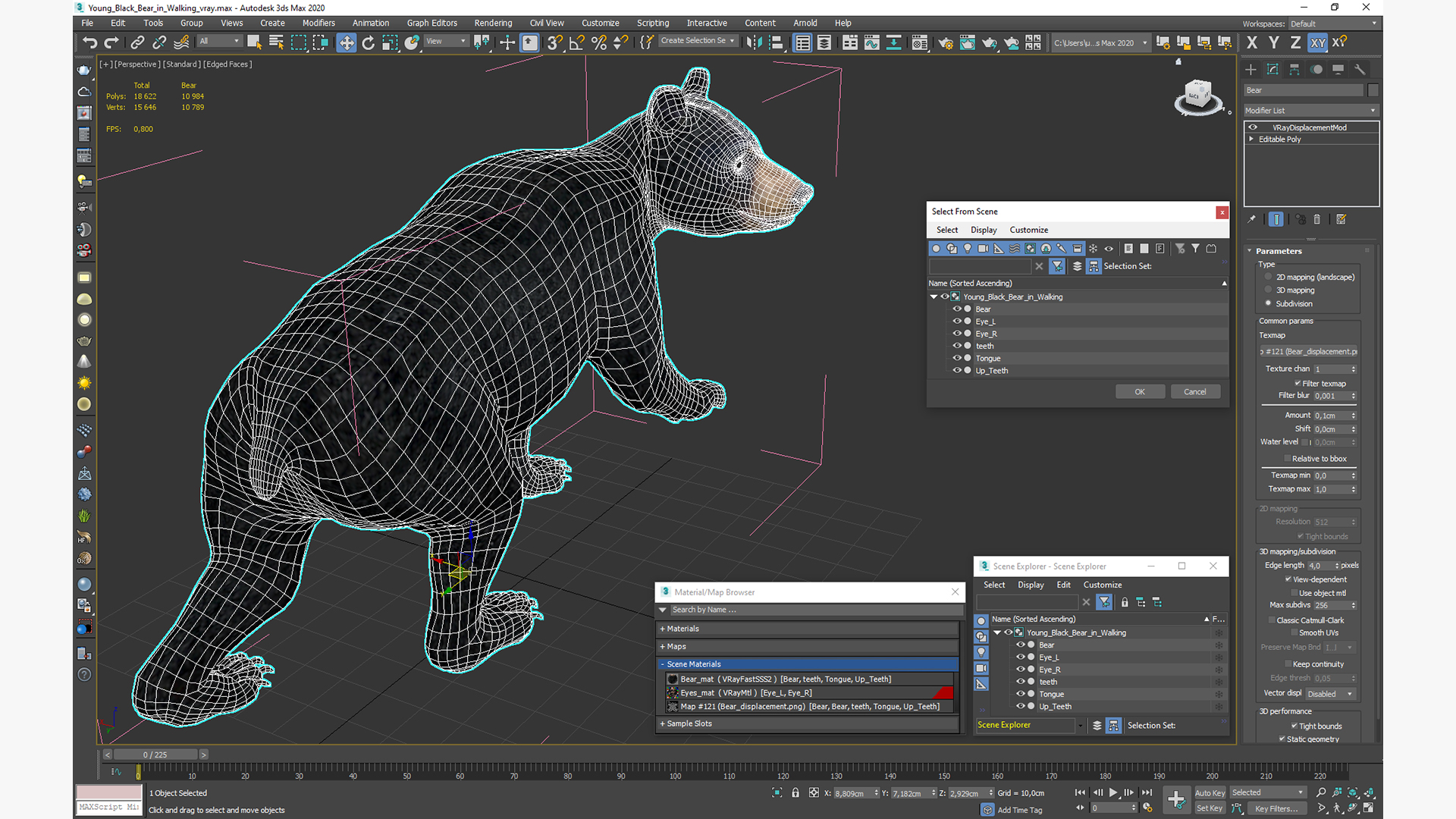Select Subdivision radio button
The height and width of the screenshot is (819, 1456).
tap(1269, 303)
